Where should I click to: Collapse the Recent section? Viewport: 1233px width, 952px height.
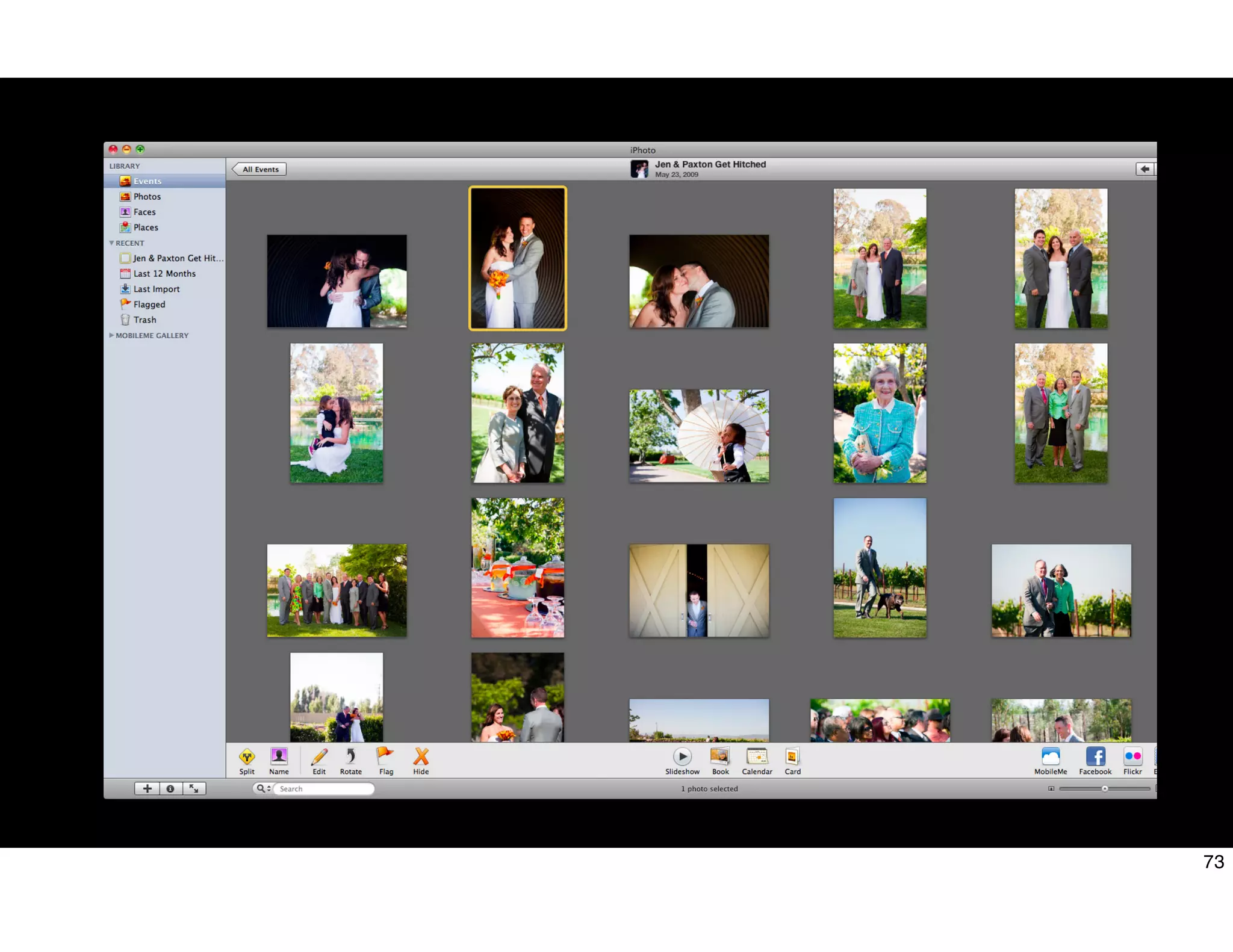click(x=111, y=243)
